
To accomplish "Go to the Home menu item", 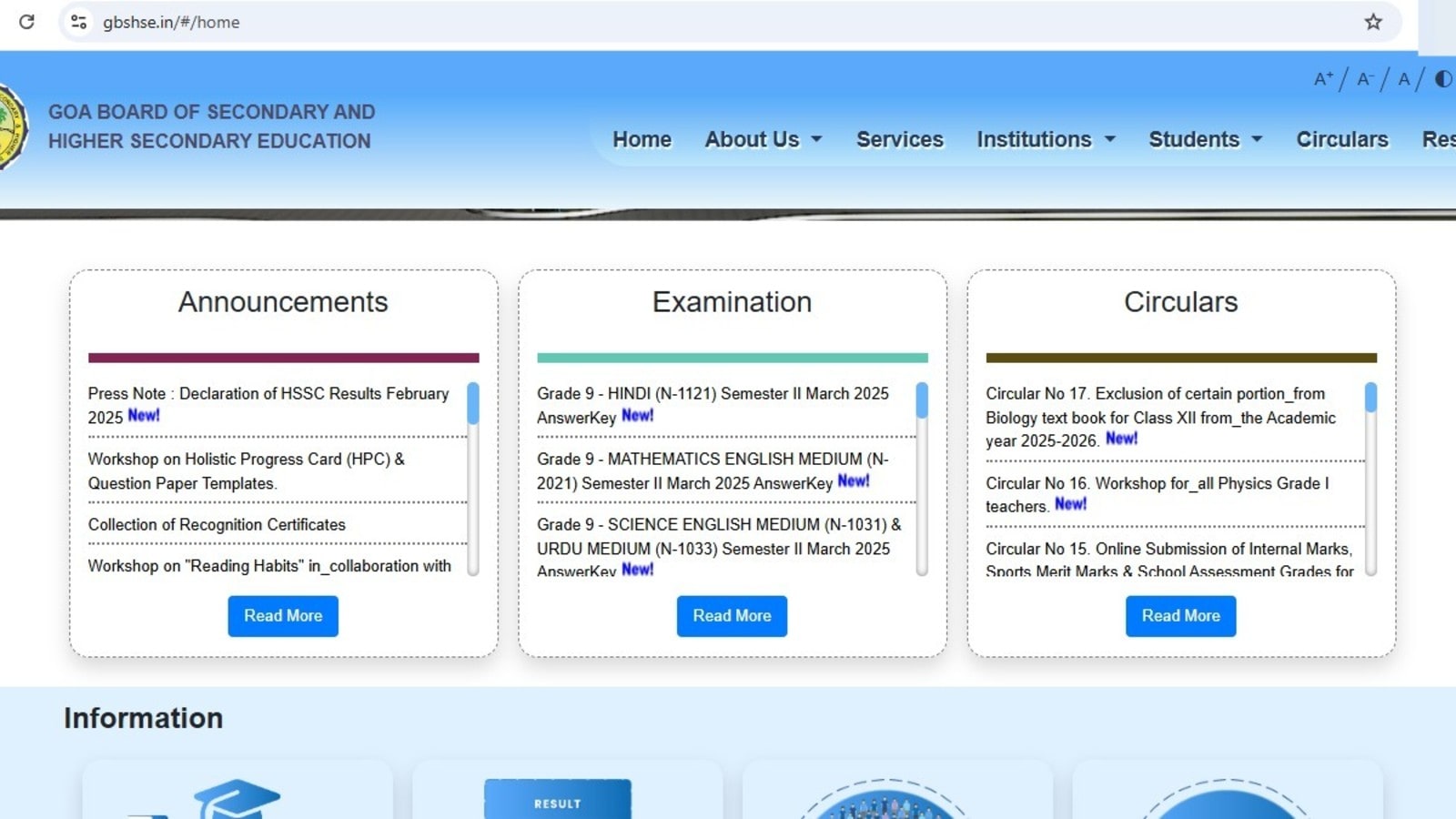I will tap(642, 139).
